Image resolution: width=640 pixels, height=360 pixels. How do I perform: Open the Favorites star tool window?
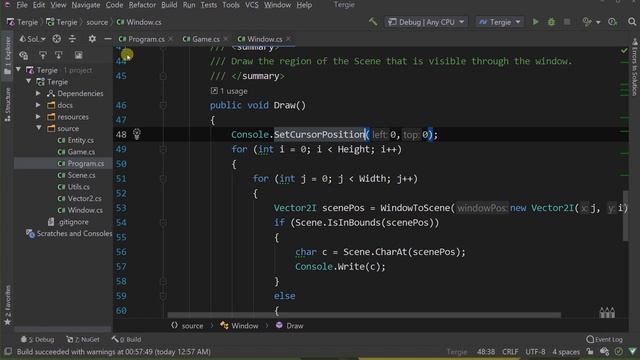coord(7,305)
